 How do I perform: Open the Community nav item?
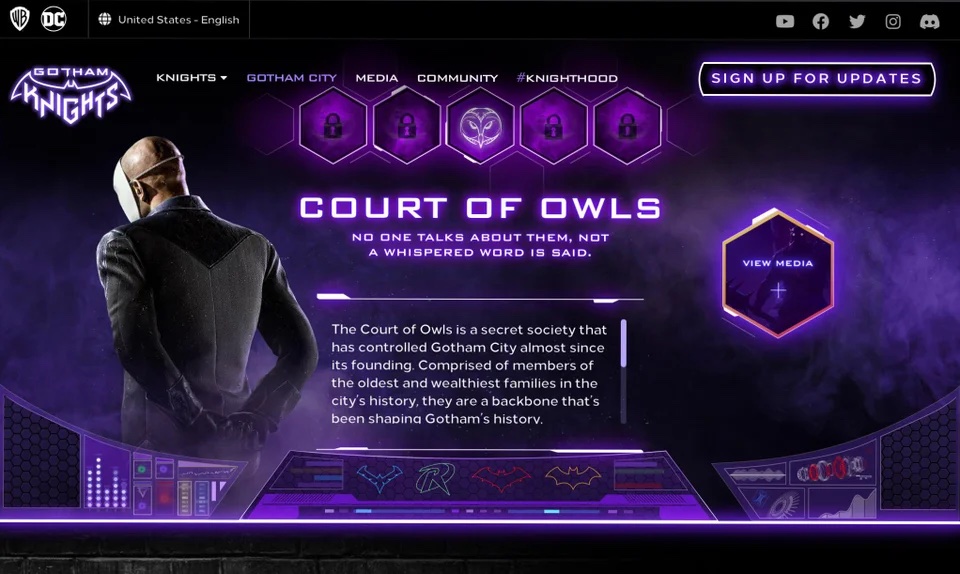coord(457,78)
